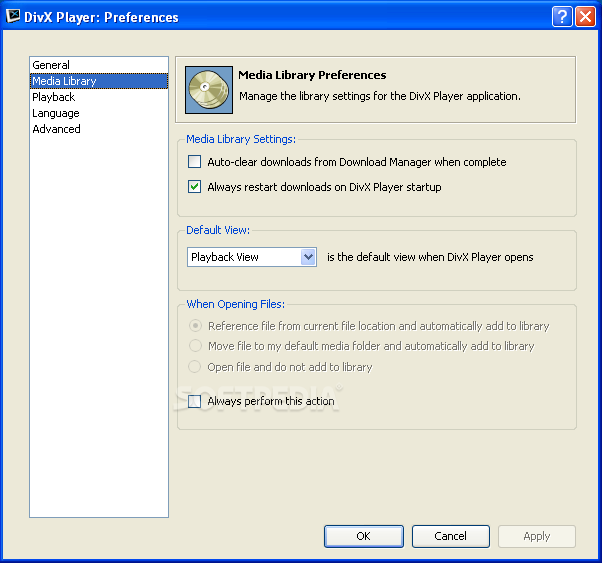This screenshot has width=602, height=563.
Task: Expand the default view dropdown arrow
Action: coord(308,257)
